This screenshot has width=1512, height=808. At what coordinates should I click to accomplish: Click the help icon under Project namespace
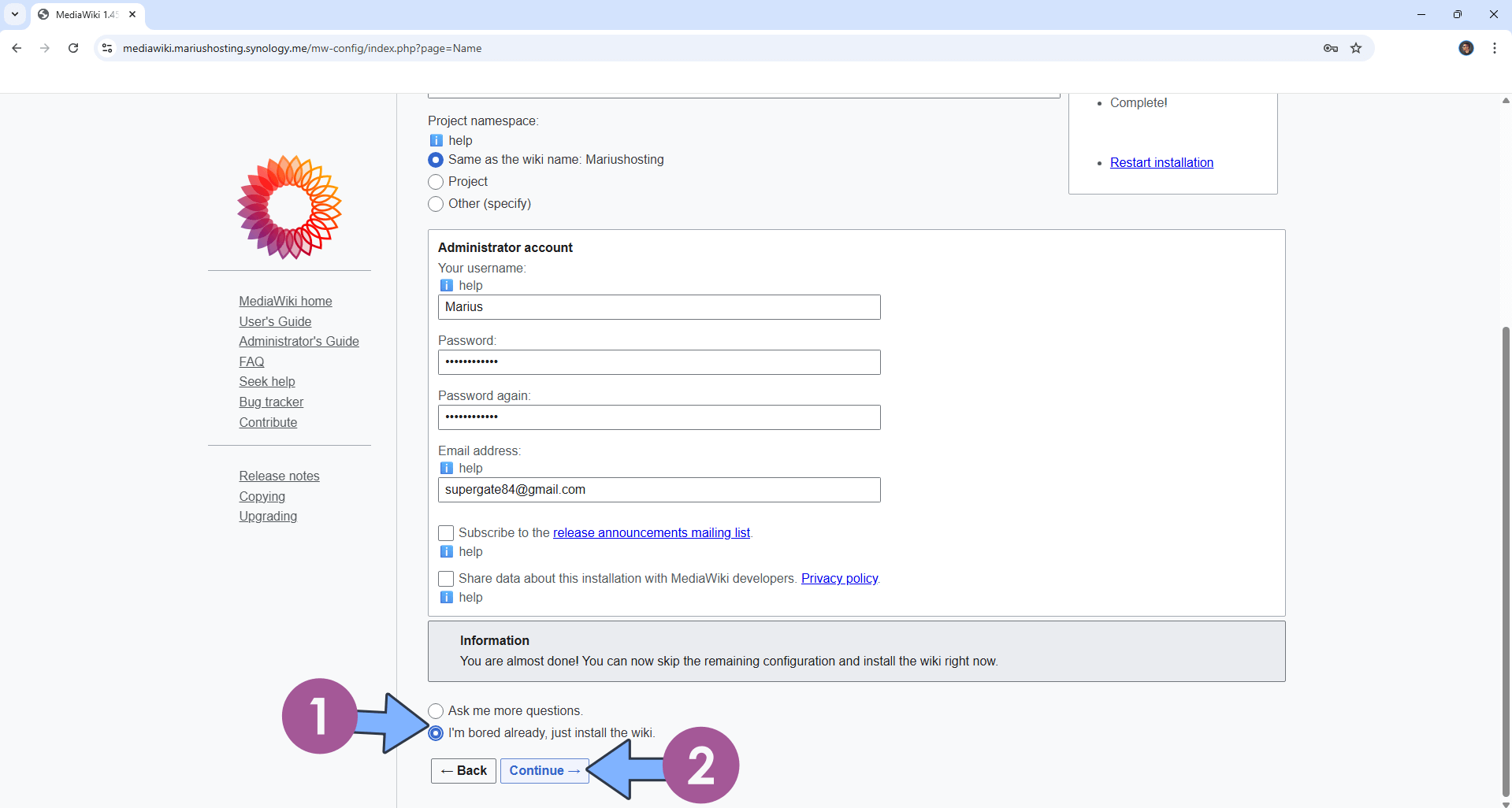click(437, 140)
